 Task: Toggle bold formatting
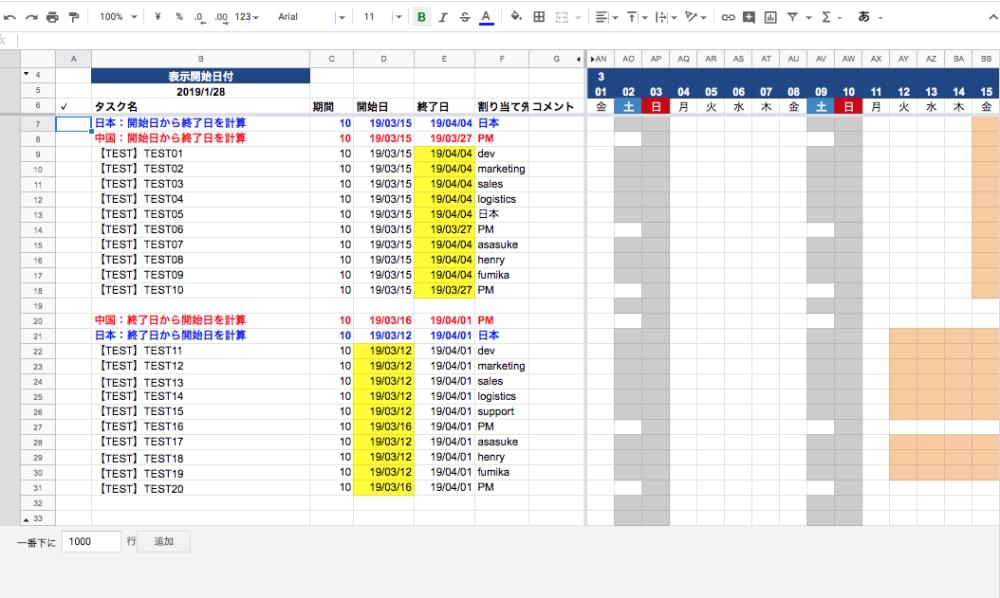pos(421,17)
